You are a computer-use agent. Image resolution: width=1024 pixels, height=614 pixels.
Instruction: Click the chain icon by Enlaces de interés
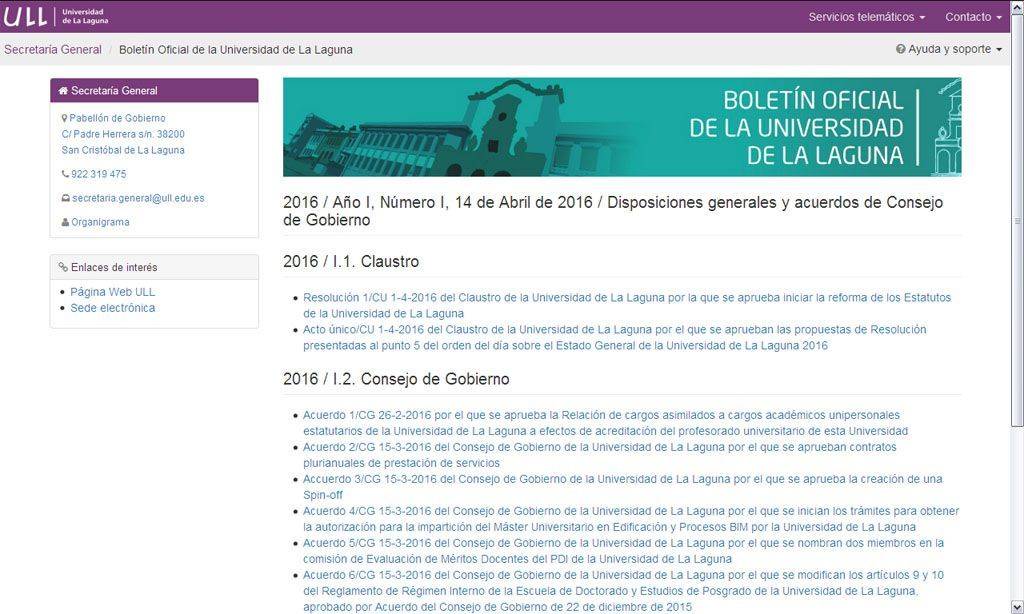(63, 268)
